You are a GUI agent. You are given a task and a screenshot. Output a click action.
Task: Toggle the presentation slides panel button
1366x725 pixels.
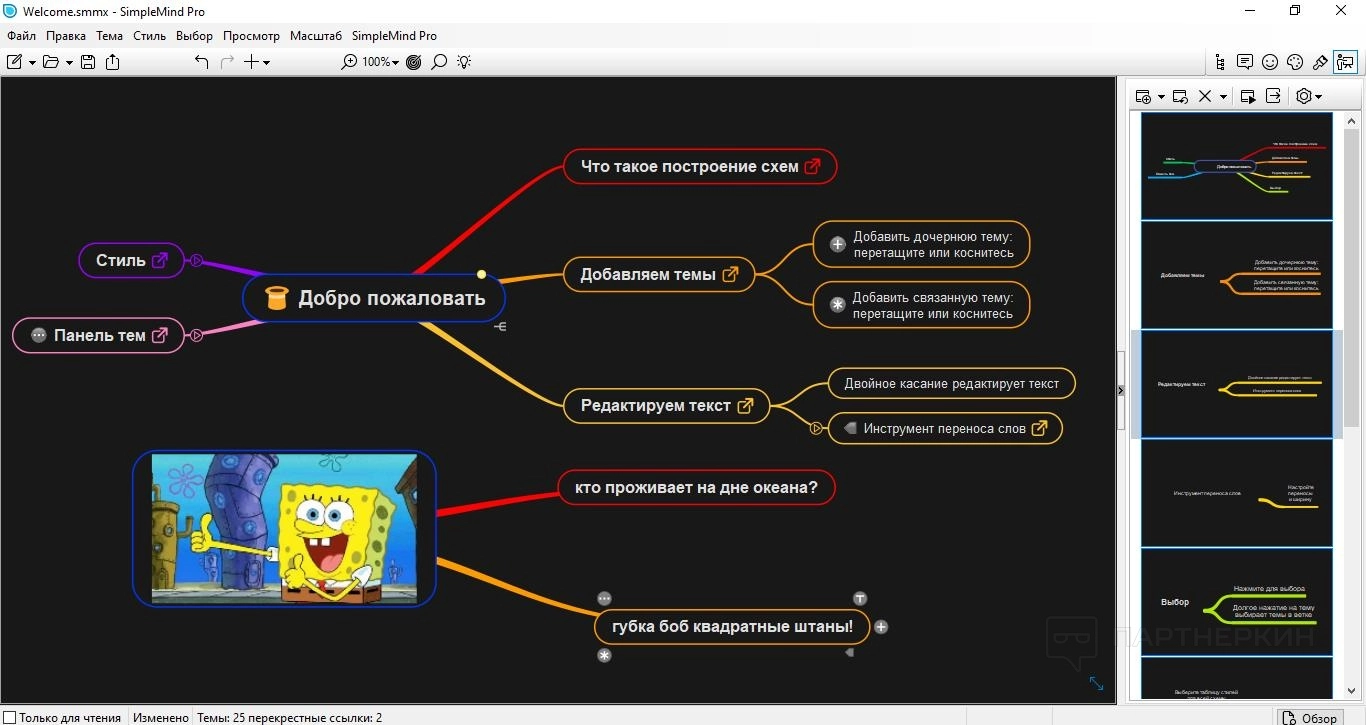(x=1345, y=62)
